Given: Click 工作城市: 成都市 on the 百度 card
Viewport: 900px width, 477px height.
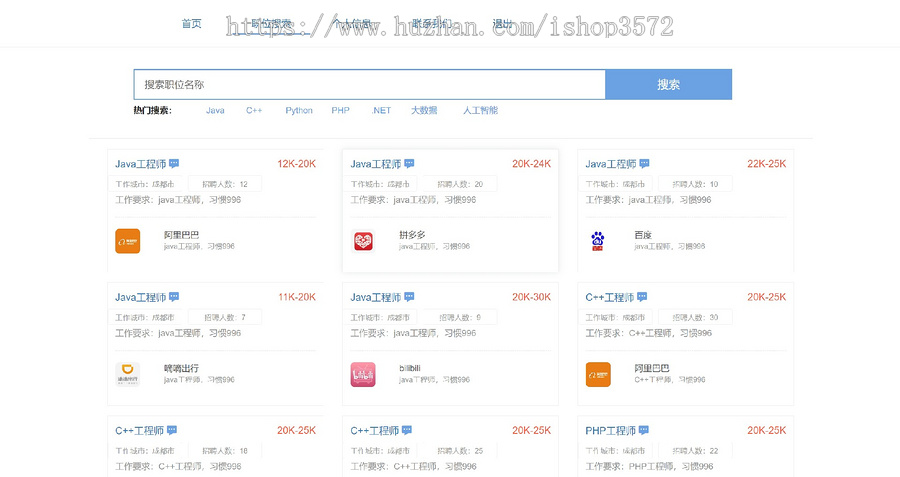Looking at the screenshot, I should point(615,184).
